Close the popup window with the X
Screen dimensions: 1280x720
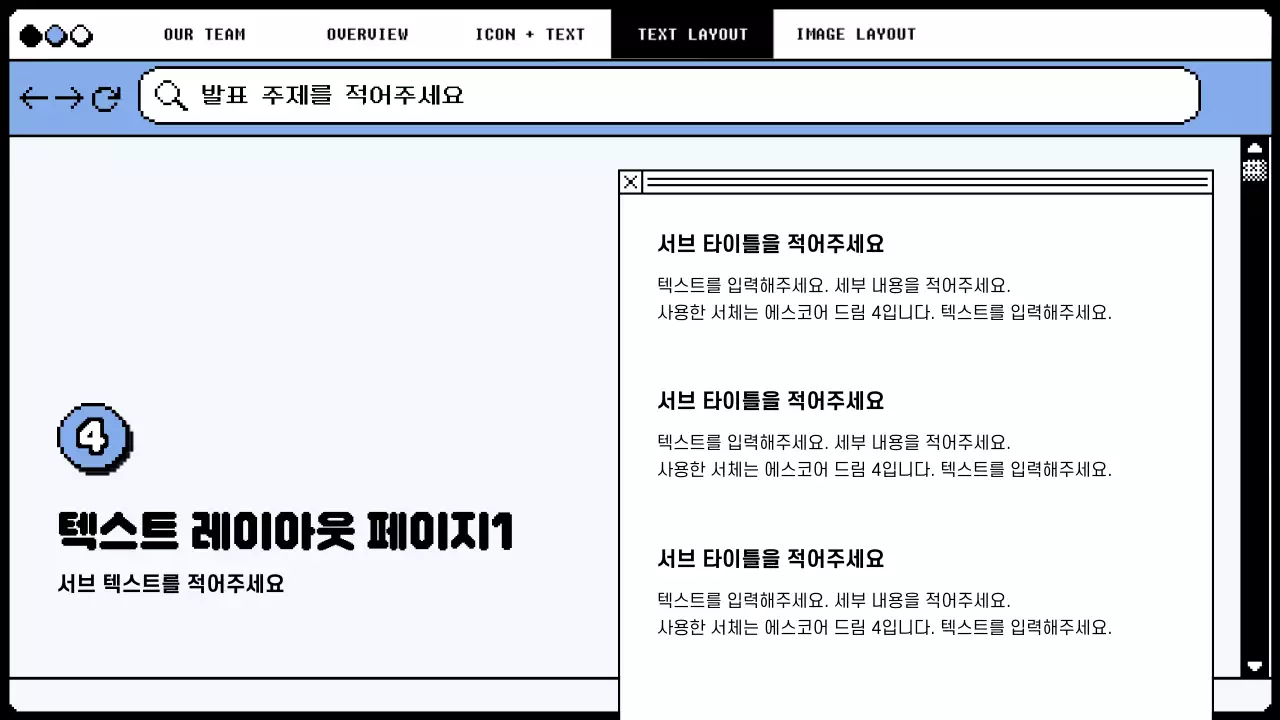pos(630,183)
